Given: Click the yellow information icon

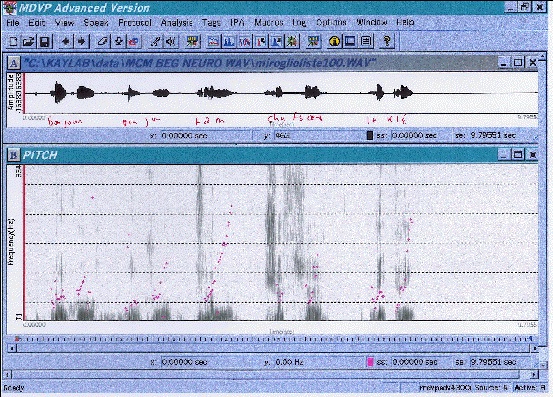Looking at the screenshot, I should pos(334,42).
